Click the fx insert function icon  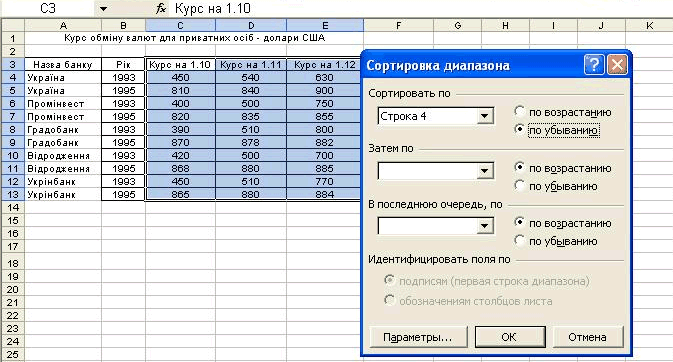pos(161,8)
